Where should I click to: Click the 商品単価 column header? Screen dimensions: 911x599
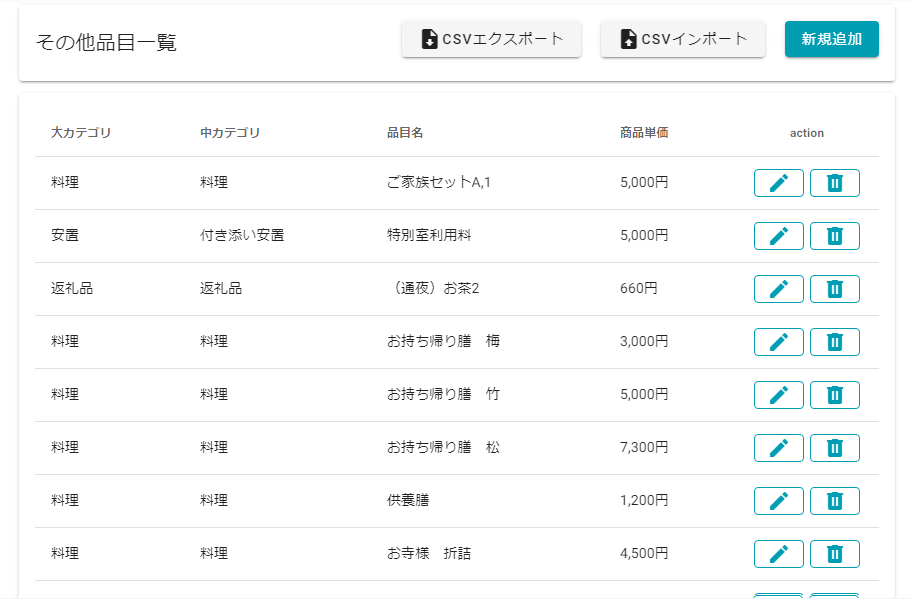coord(644,133)
